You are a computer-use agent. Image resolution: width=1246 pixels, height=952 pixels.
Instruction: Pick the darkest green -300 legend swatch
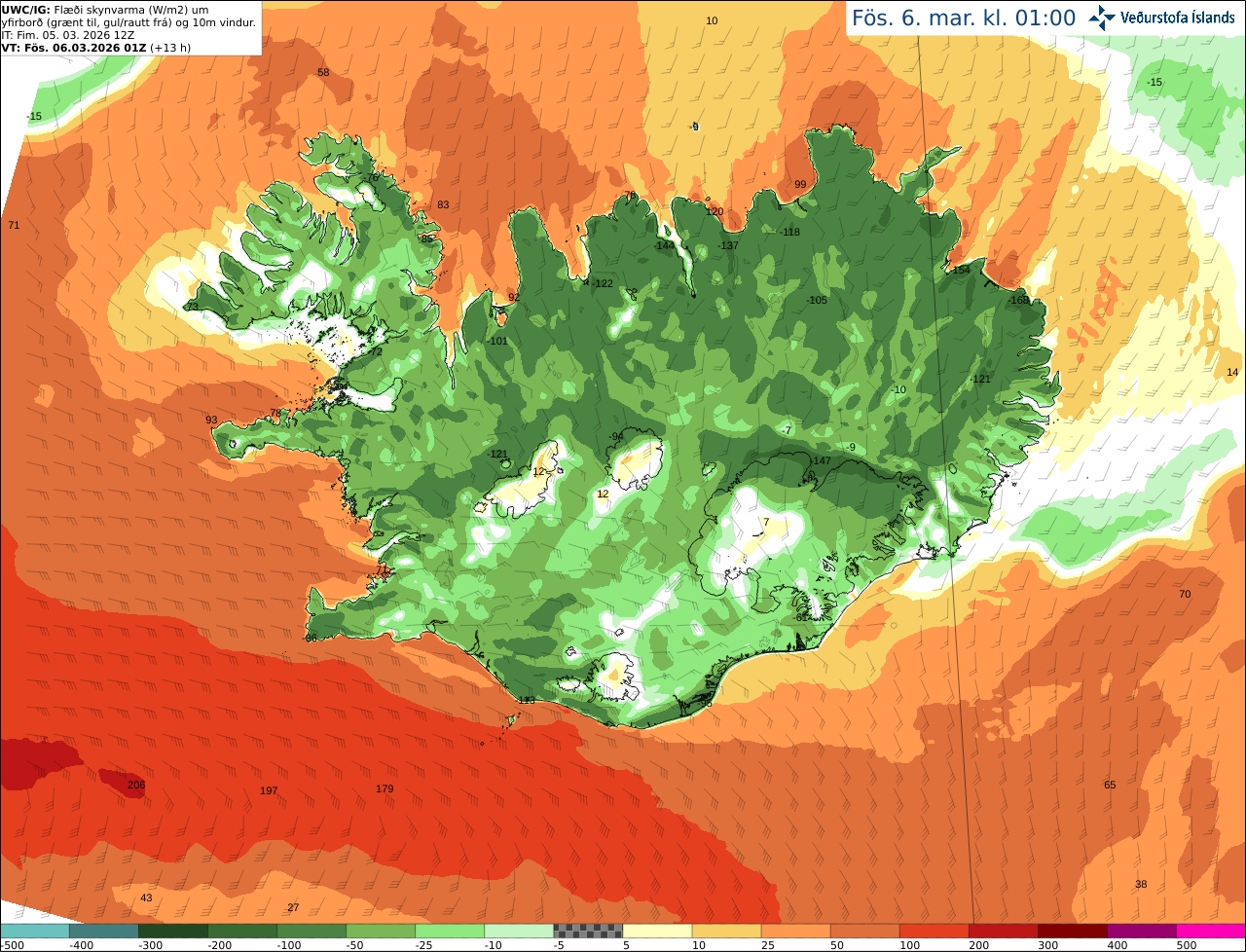[172, 931]
